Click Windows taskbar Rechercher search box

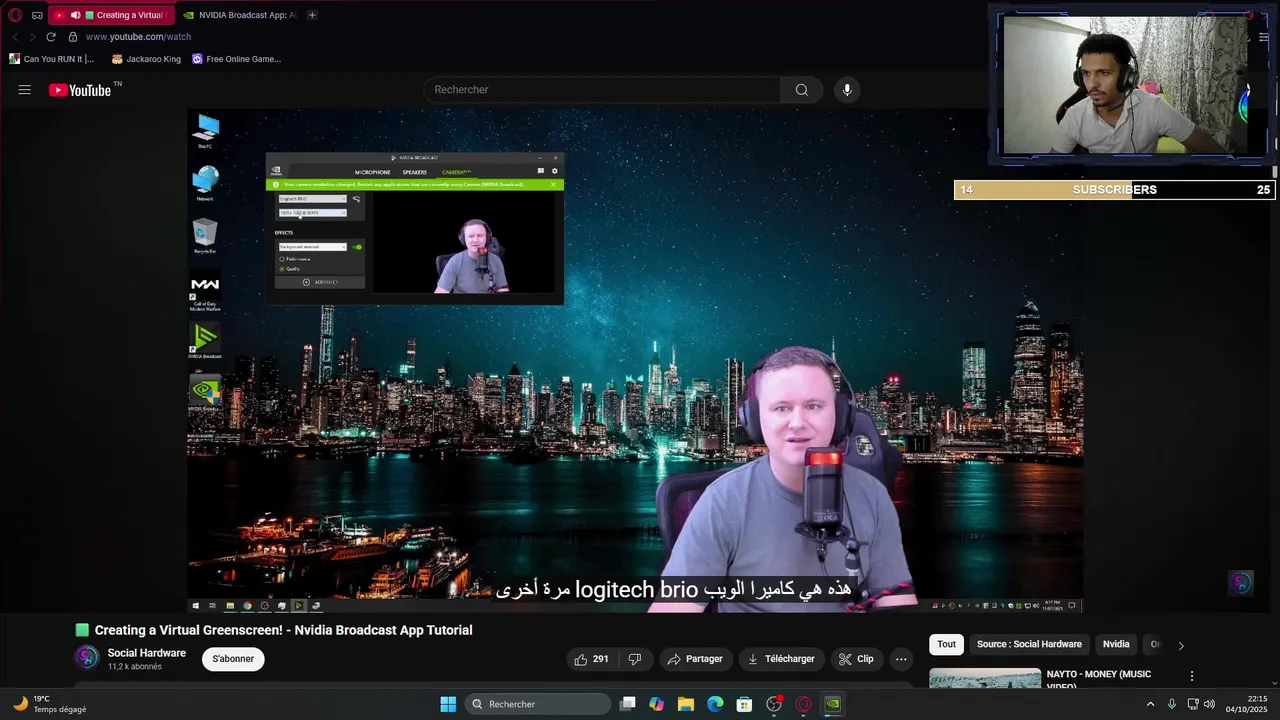538,704
